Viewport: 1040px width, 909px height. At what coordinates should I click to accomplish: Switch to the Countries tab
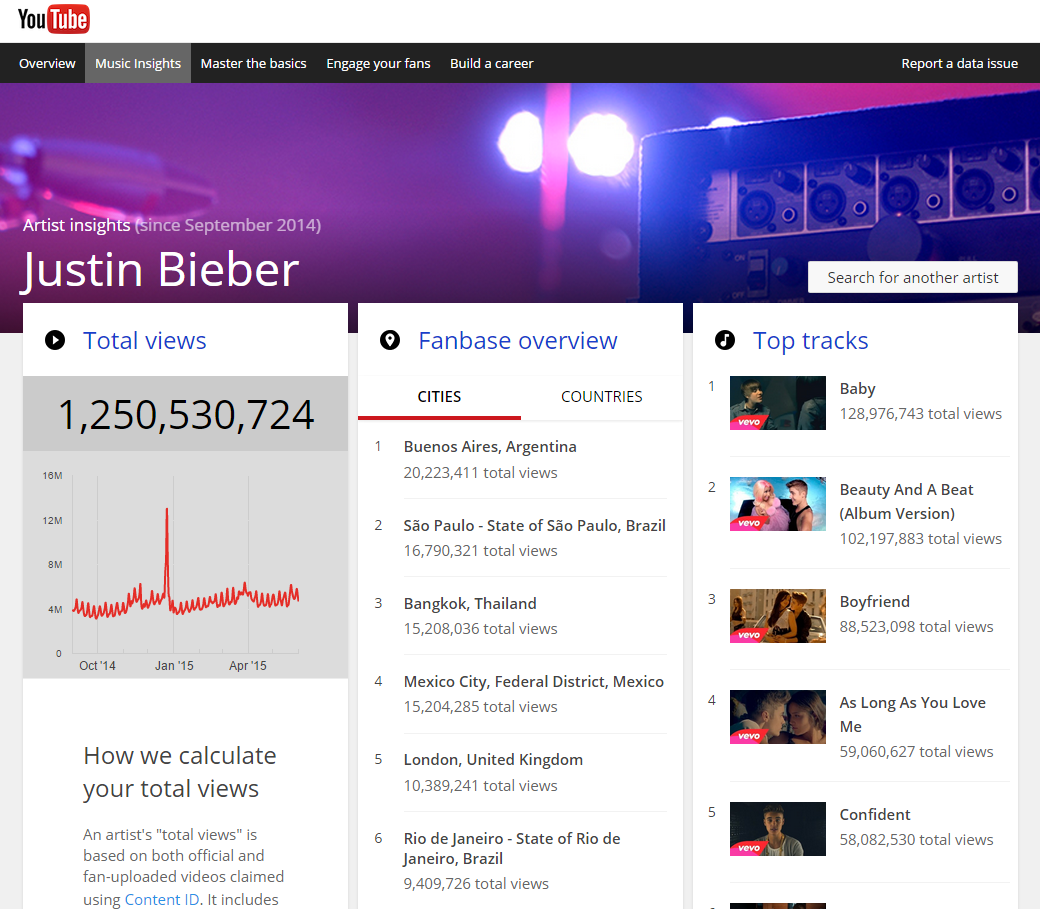(601, 397)
